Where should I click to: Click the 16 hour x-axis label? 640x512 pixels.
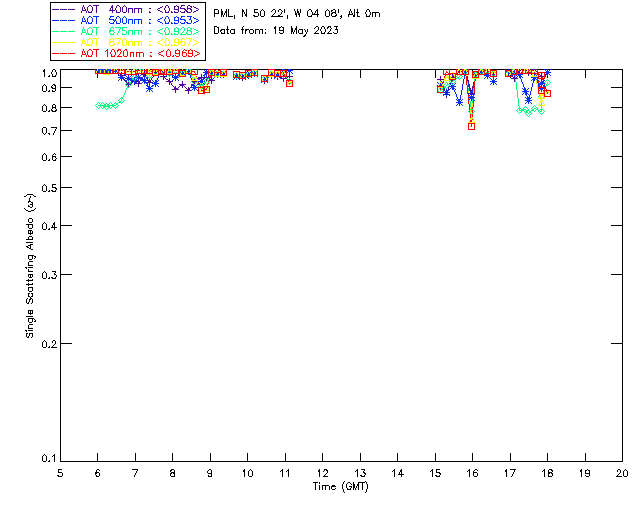coord(473,473)
